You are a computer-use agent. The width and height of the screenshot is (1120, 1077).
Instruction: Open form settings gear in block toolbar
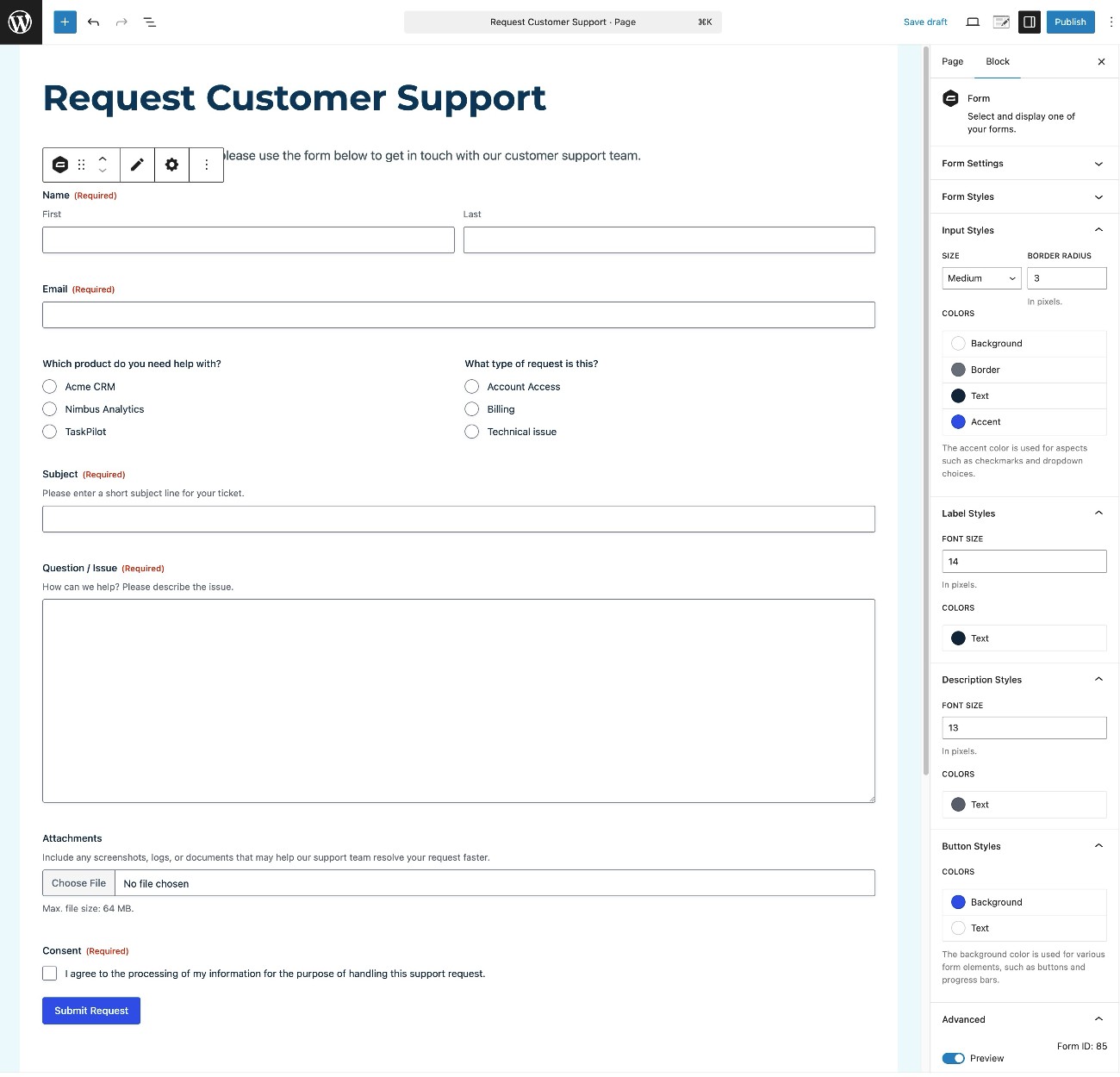click(x=171, y=165)
